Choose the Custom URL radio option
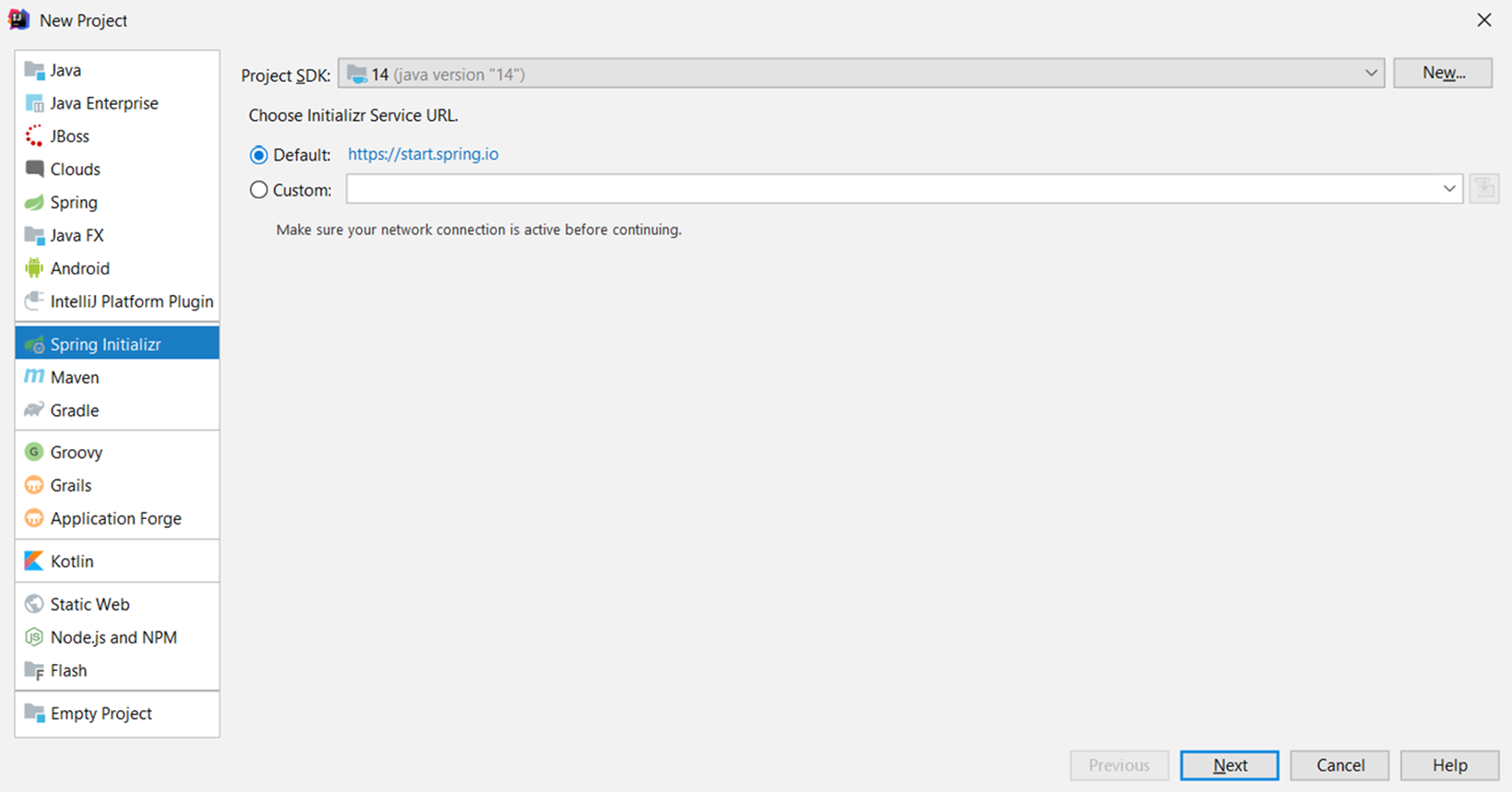The image size is (1512, 792). tap(259, 190)
